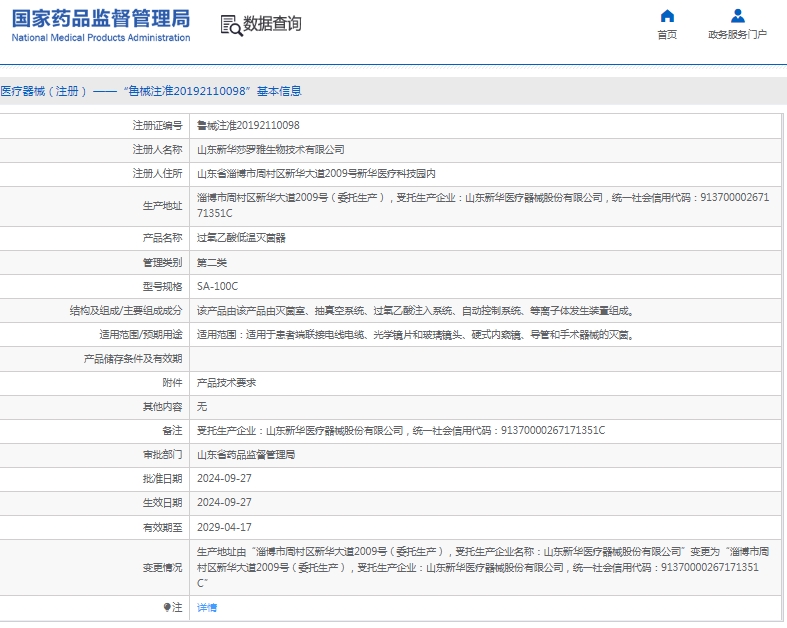Viewport: 787px width, 628px height.
Task: Click the 其他内容 value 无
Action: click(202, 407)
